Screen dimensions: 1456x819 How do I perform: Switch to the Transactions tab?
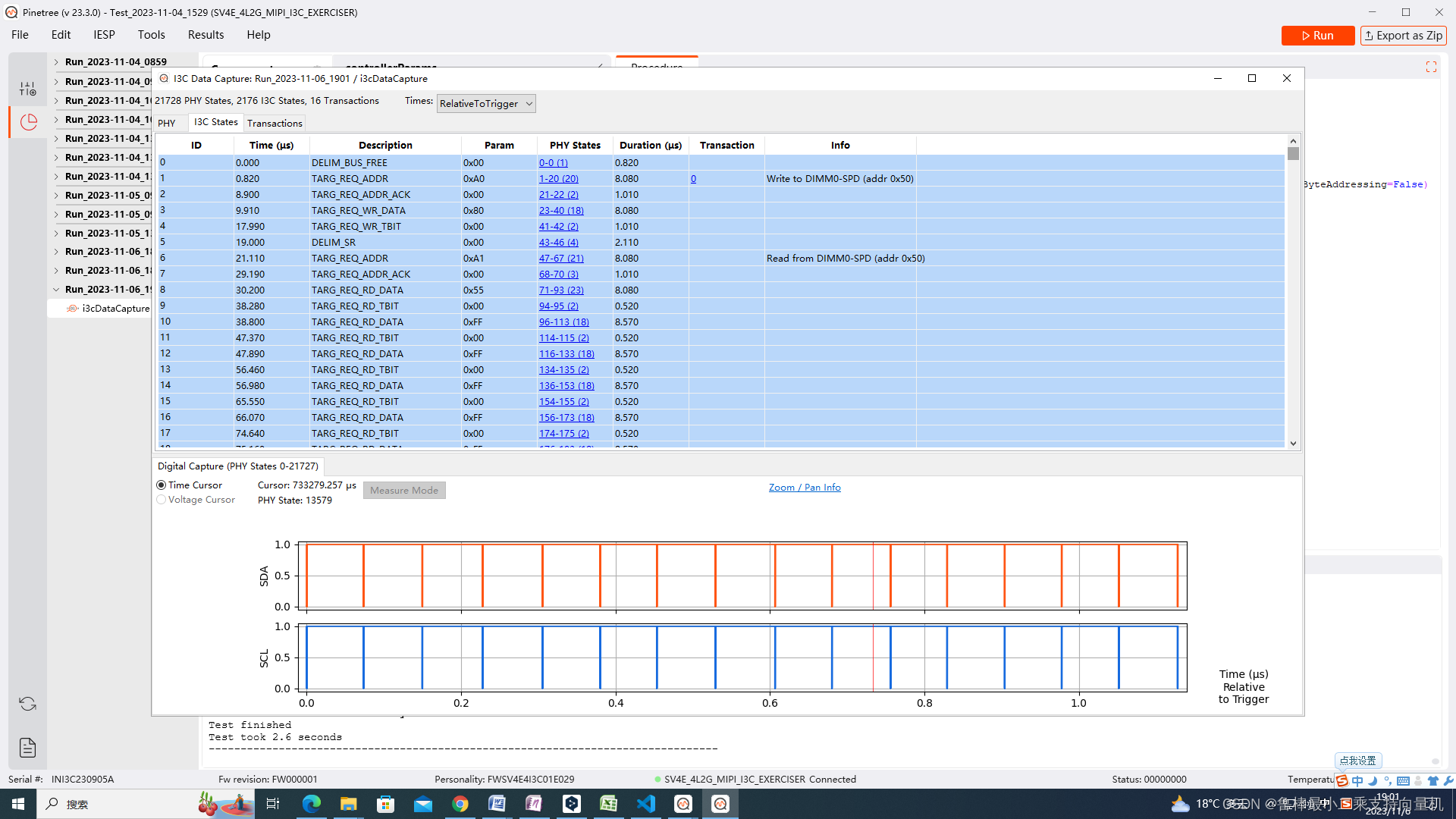pyautogui.click(x=274, y=122)
